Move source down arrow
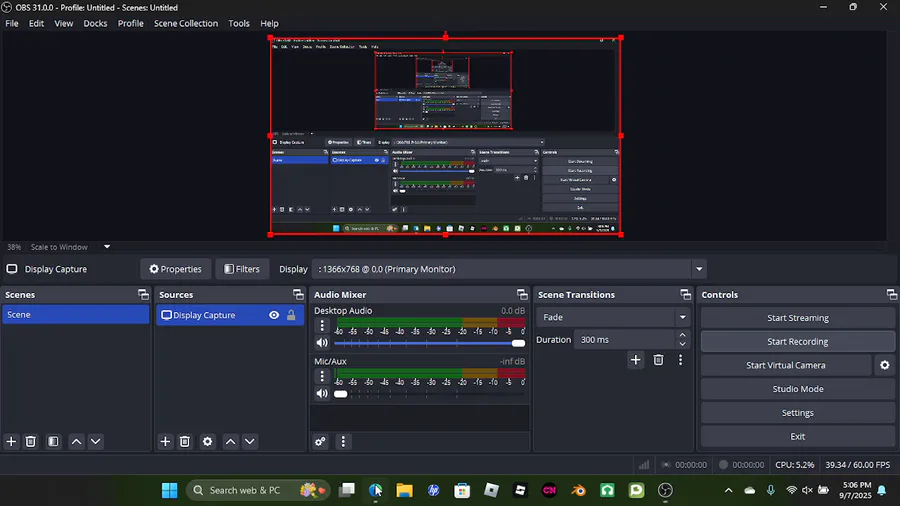This screenshot has width=900, height=506. pos(250,441)
